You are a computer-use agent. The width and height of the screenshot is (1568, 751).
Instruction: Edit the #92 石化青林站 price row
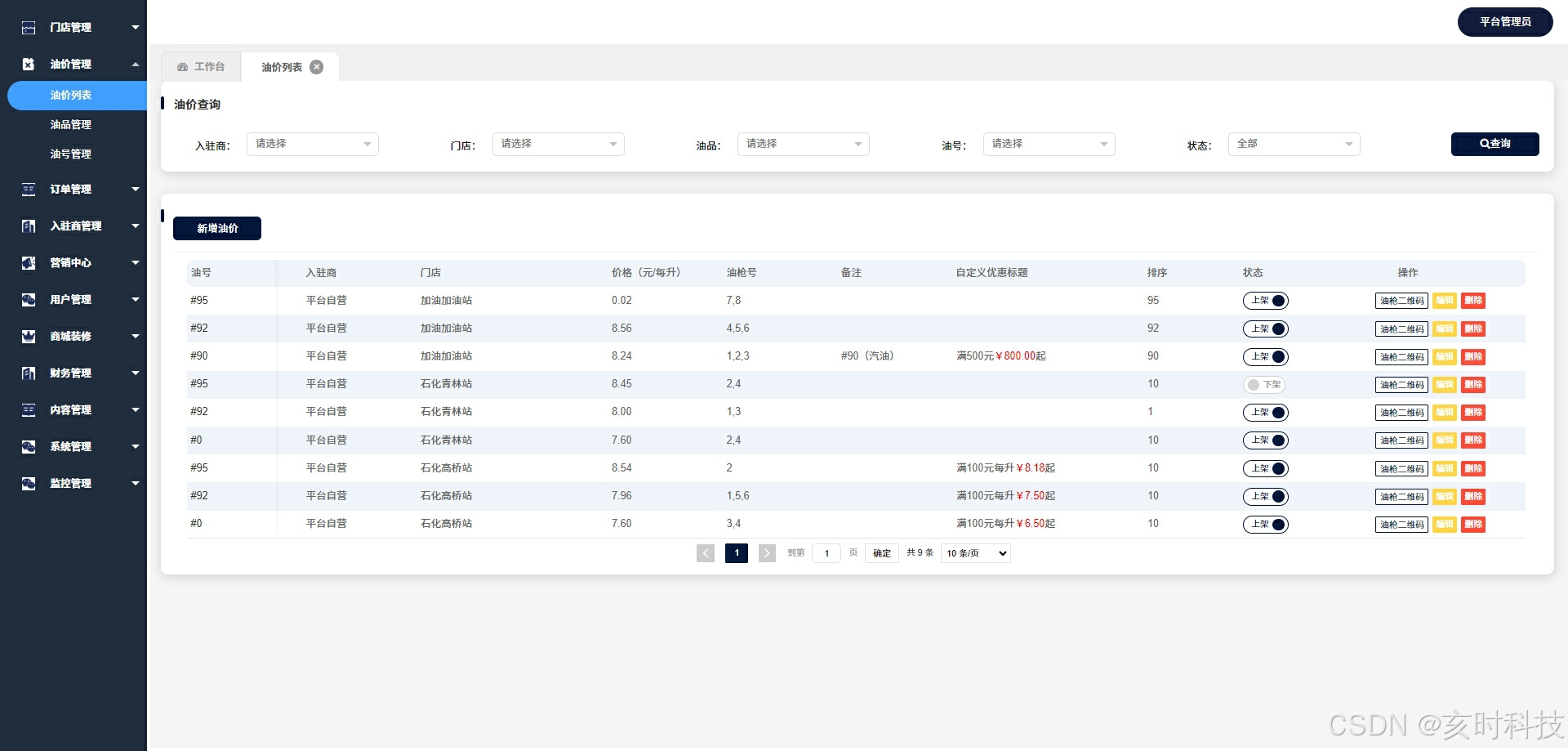1445,412
